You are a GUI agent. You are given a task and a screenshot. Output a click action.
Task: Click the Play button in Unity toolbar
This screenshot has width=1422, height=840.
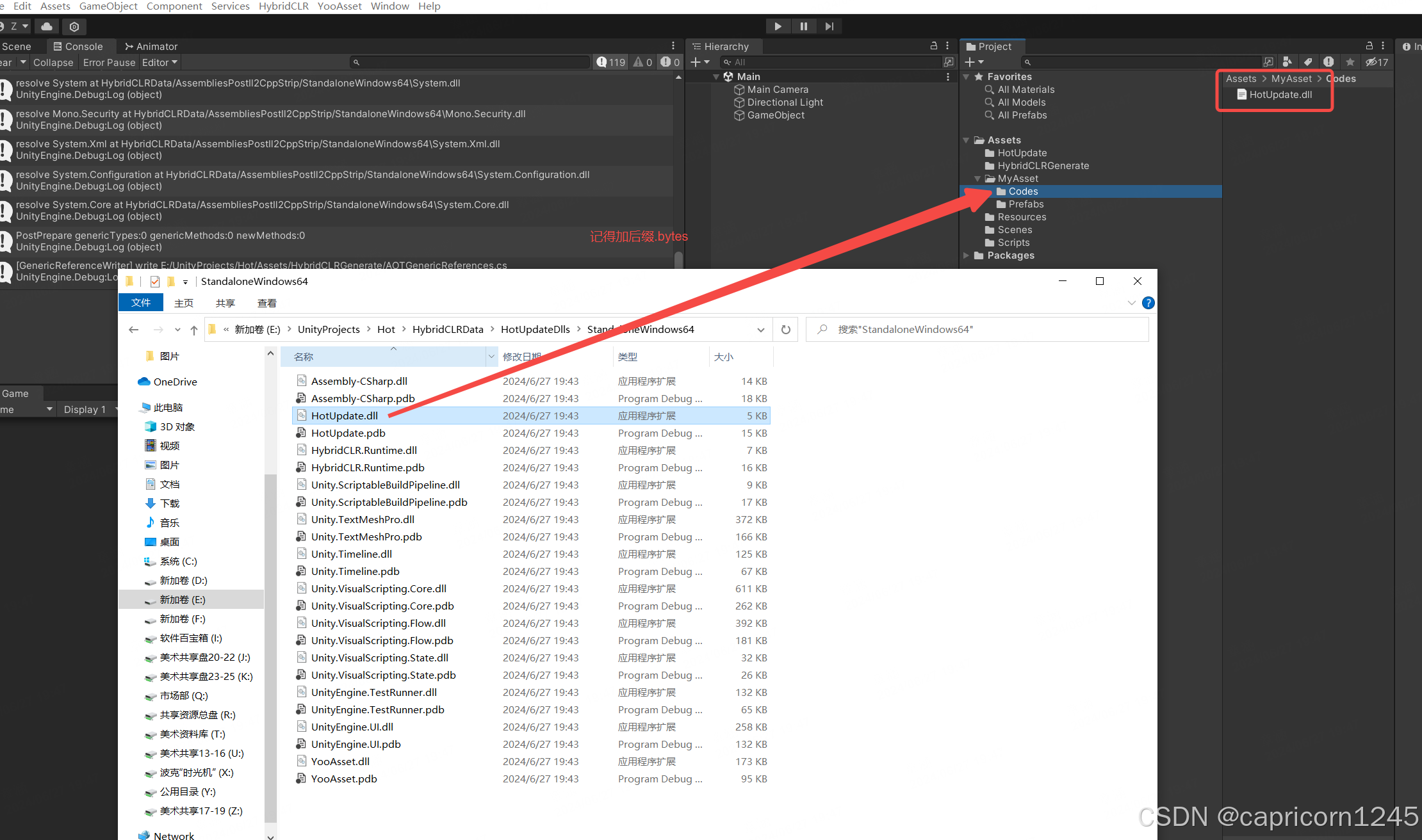(778, 27)
